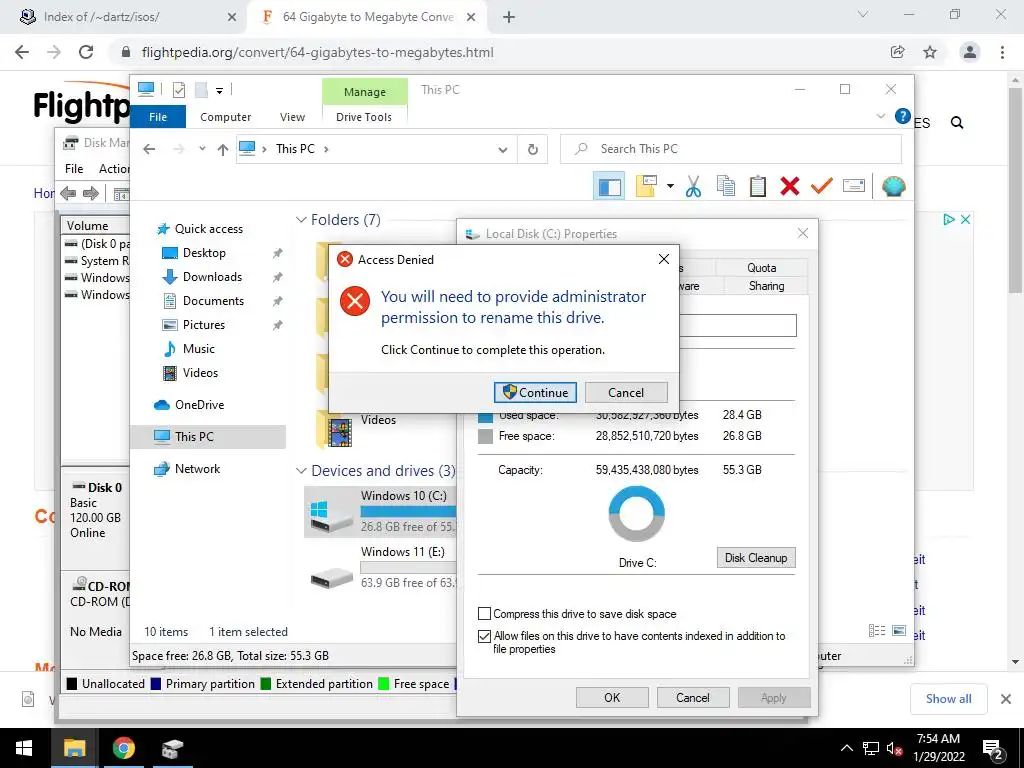1024x768 pixels.
Task: Open the Chrome tab search chevron
Action: click(x=863, y=14)
